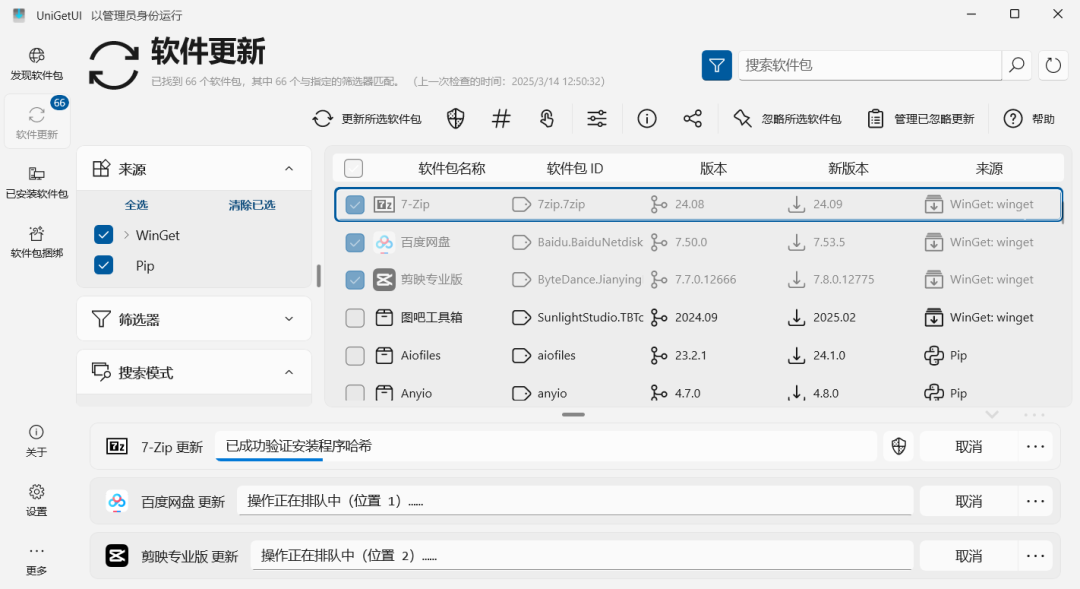
Task: Open 设置 from the sidebar
Action: [37, 500]
